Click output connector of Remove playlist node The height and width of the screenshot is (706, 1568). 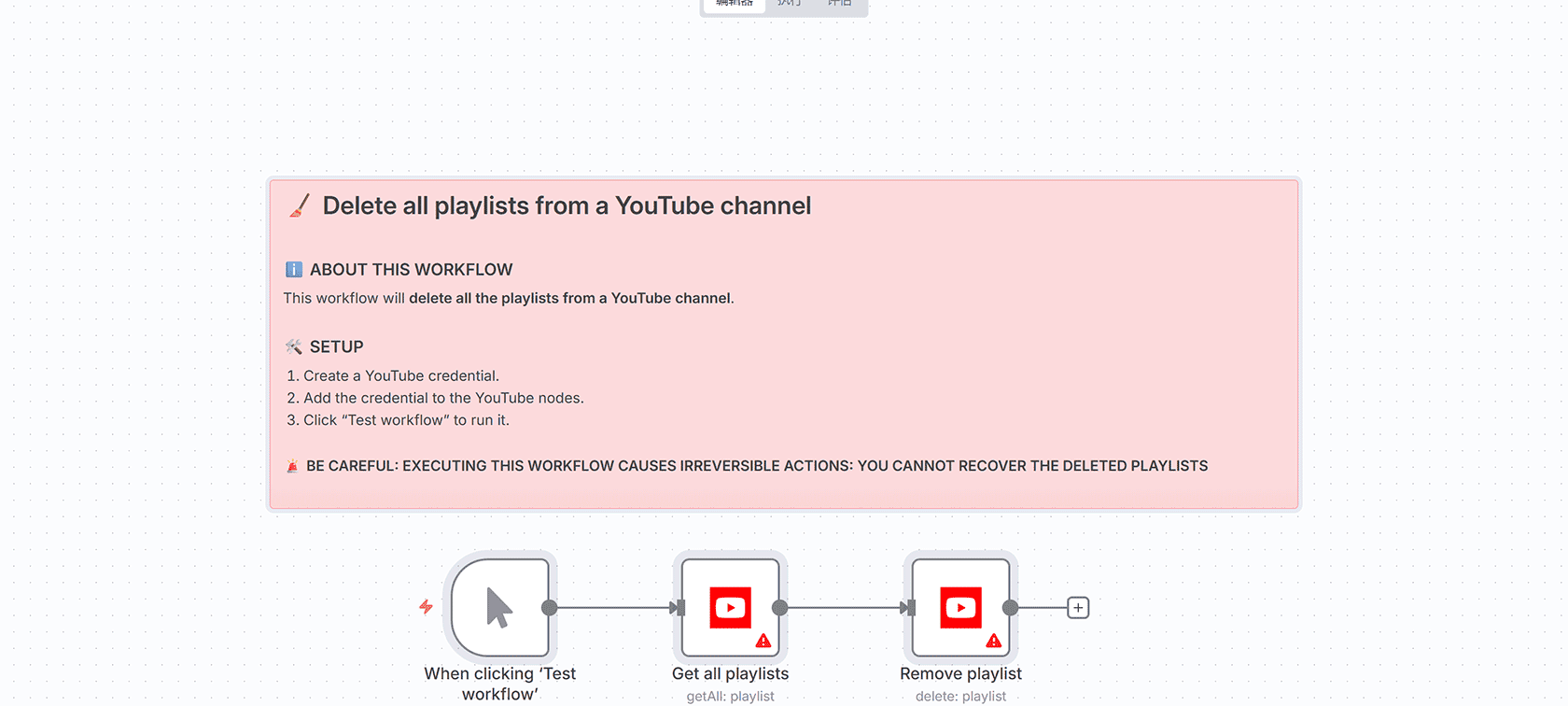point(1010,608)
